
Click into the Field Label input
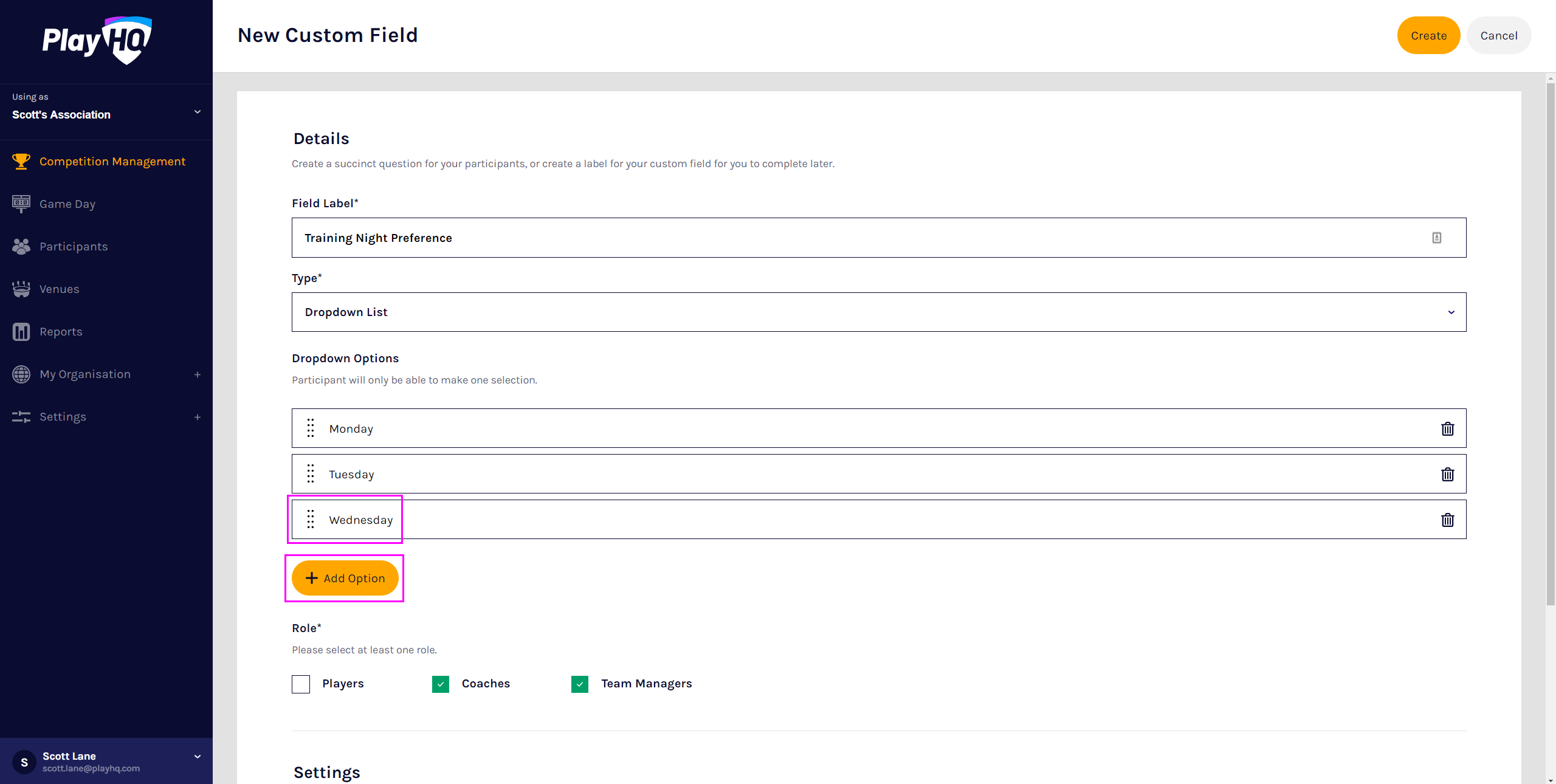(x=851, y=238)
